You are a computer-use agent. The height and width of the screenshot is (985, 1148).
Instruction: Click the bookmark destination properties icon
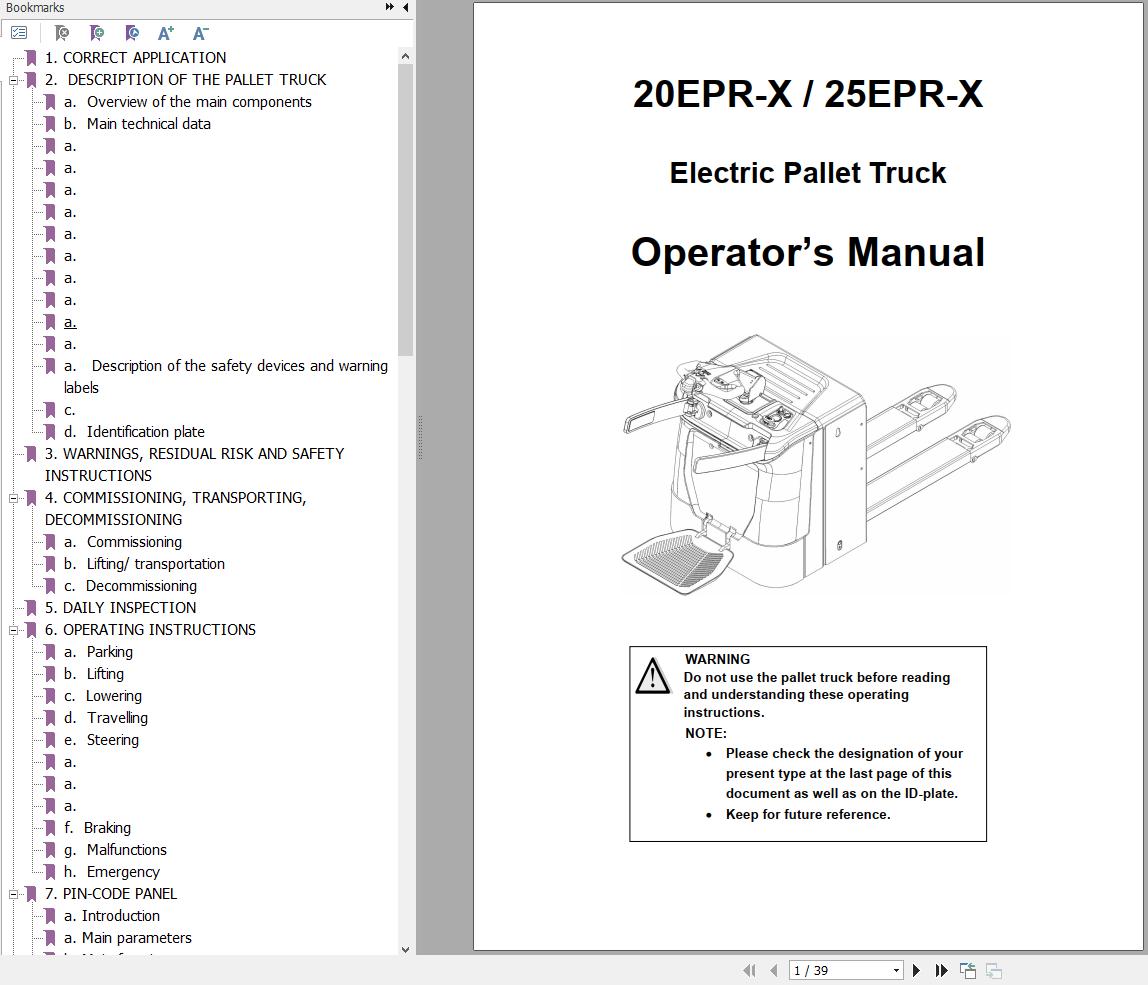(x=132, y=33)
